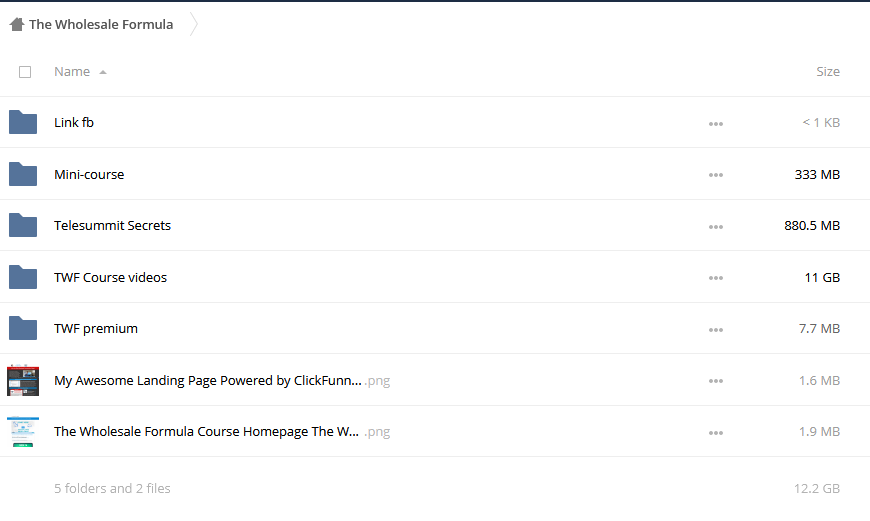Open The Wholesale Formula breadcrumb link
Image resolution: width=870 pixels, height=521 pixels.
coord(101,24)
